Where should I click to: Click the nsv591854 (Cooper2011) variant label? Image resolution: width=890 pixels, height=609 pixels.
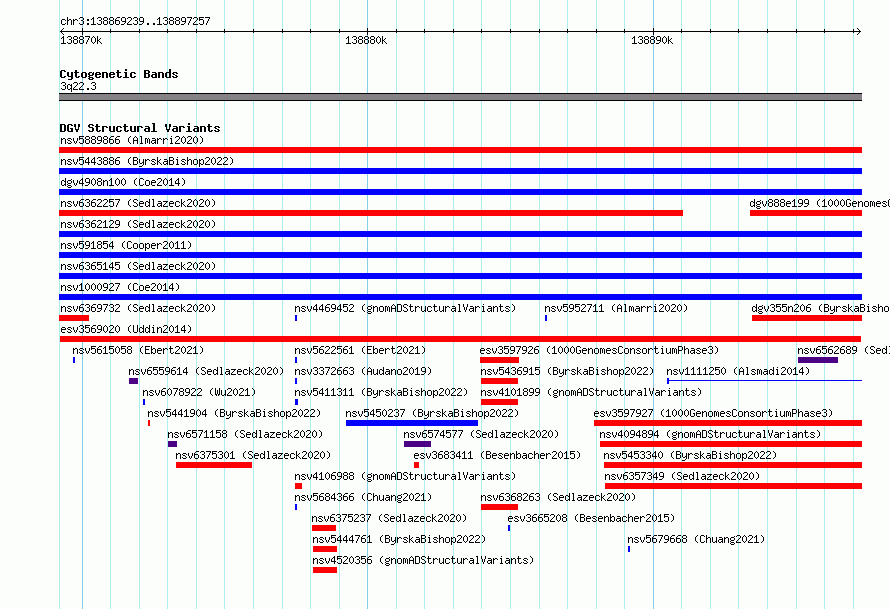coord(126,245)
